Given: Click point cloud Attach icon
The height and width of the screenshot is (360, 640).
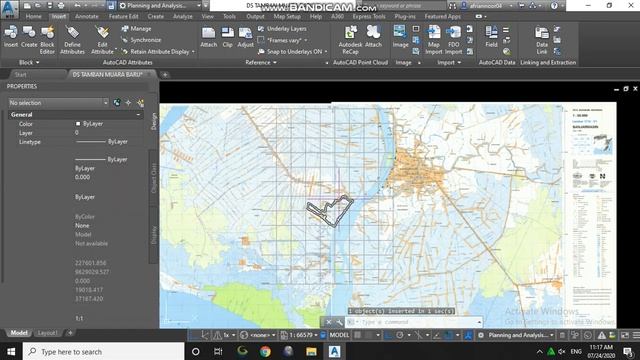Looking at the screenshot, I should click(x=373, y=33).
